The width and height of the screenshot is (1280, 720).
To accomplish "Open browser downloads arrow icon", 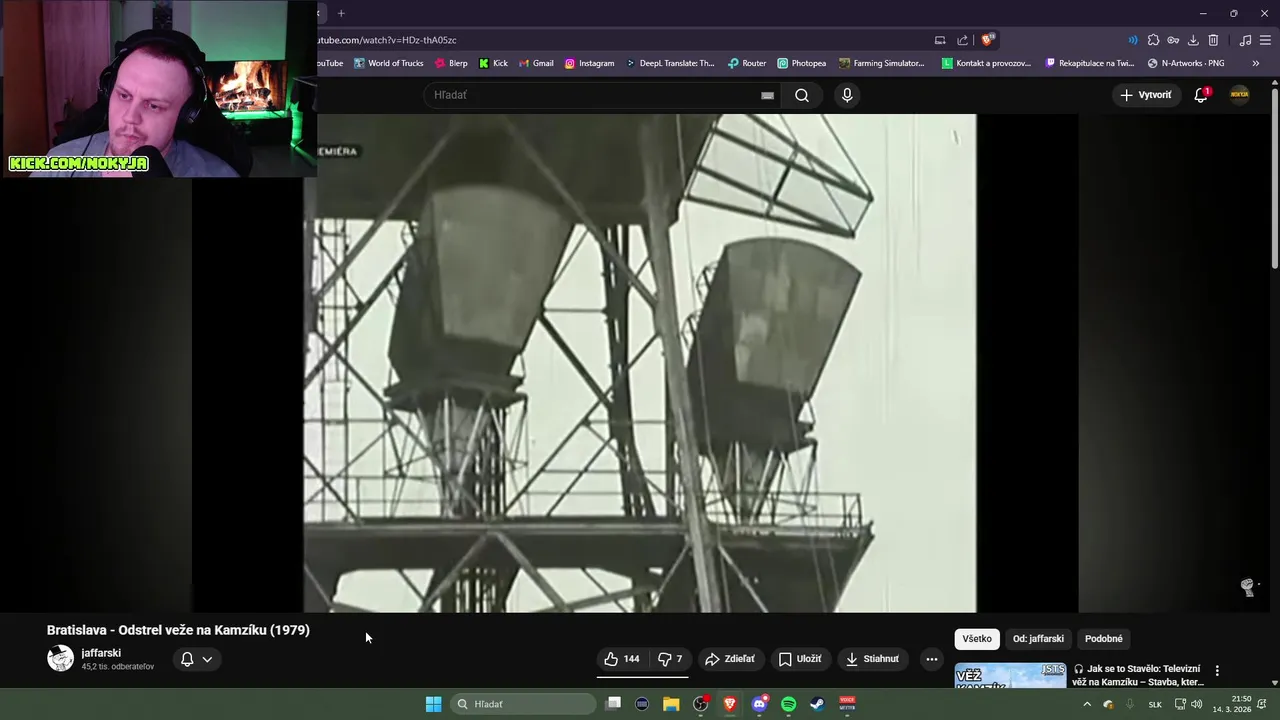I will pyautogui.click(x=1193, y=40).
